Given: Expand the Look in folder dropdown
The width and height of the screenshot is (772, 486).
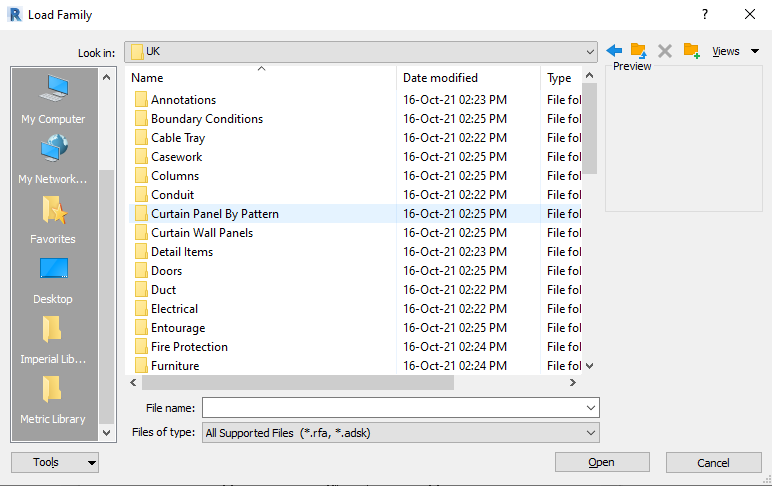Looking at the screenshot, I should [x=590, y=52].
